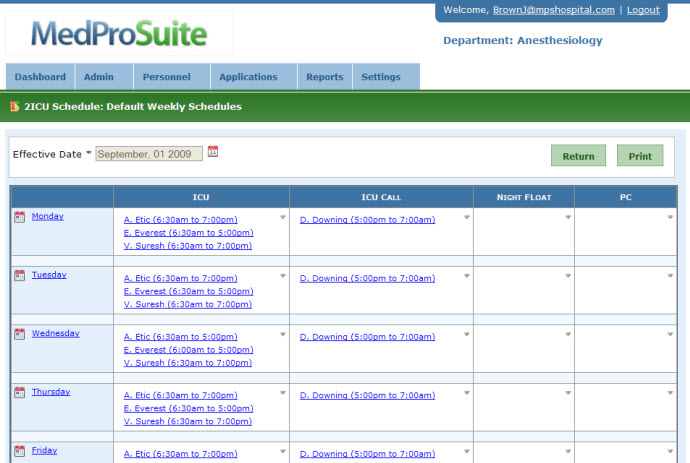
Task: Open Monday A. Etic 6:30am to 7:00pm shift
Action: click(x=180, y=220)
